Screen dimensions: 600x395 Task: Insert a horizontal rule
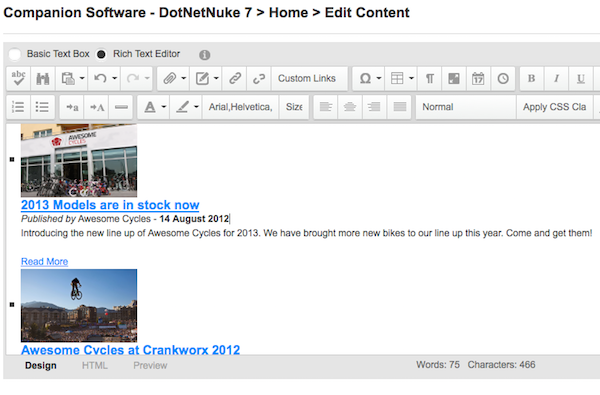tap(121, 107)
